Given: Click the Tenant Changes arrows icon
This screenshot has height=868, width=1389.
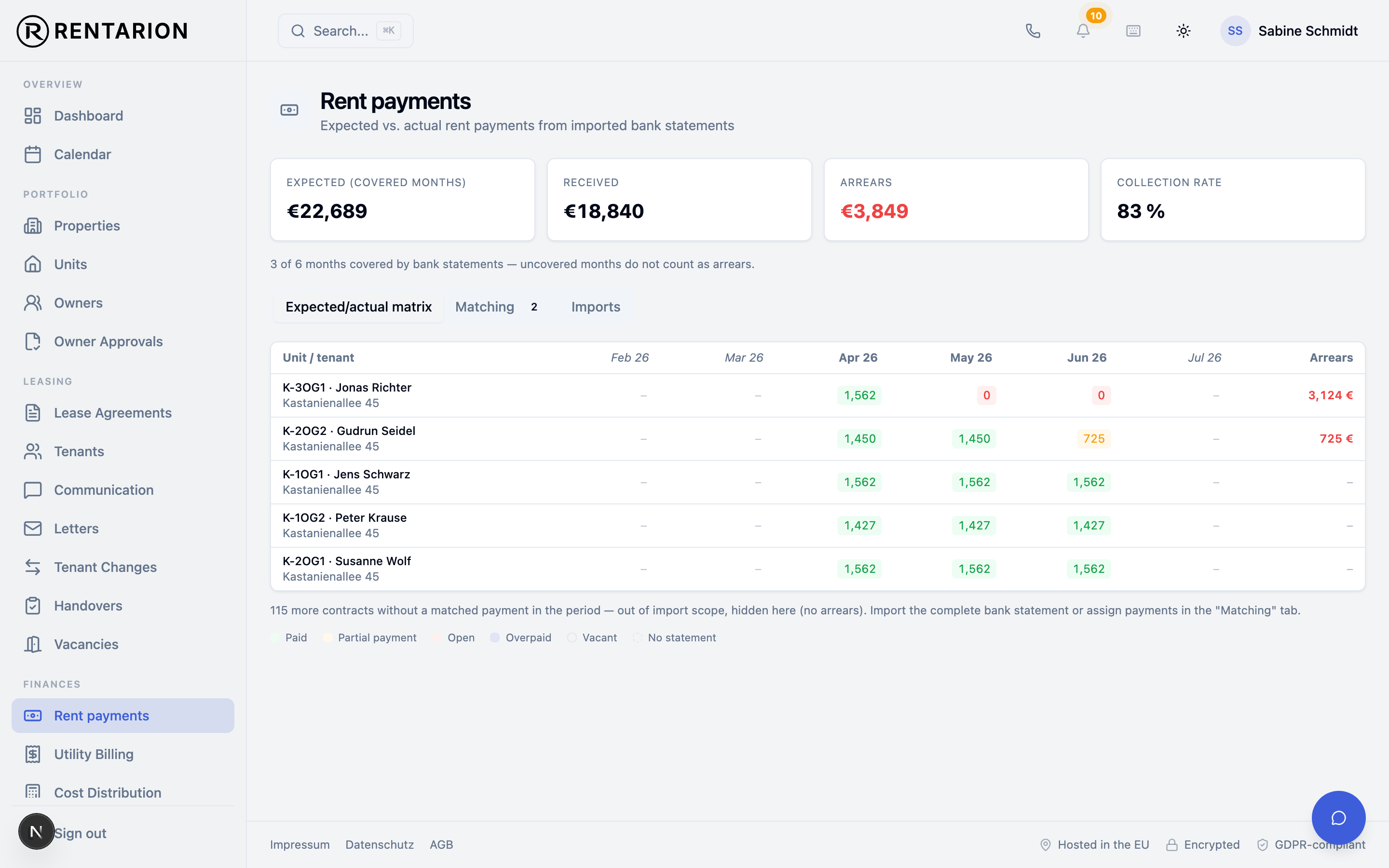Looking at the screenshot, I should [33, 567].
